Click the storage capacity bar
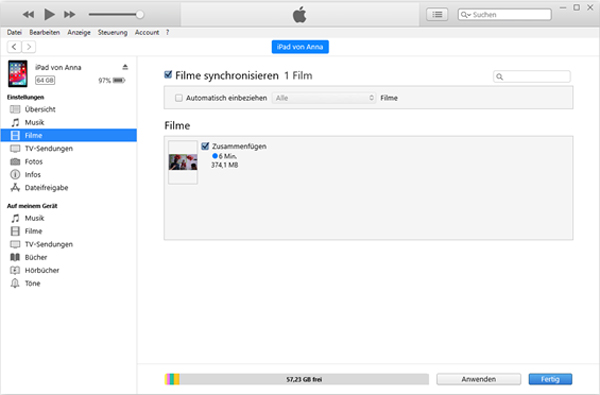The width and height of the screenshot is (600, 395). pos(297,379)
